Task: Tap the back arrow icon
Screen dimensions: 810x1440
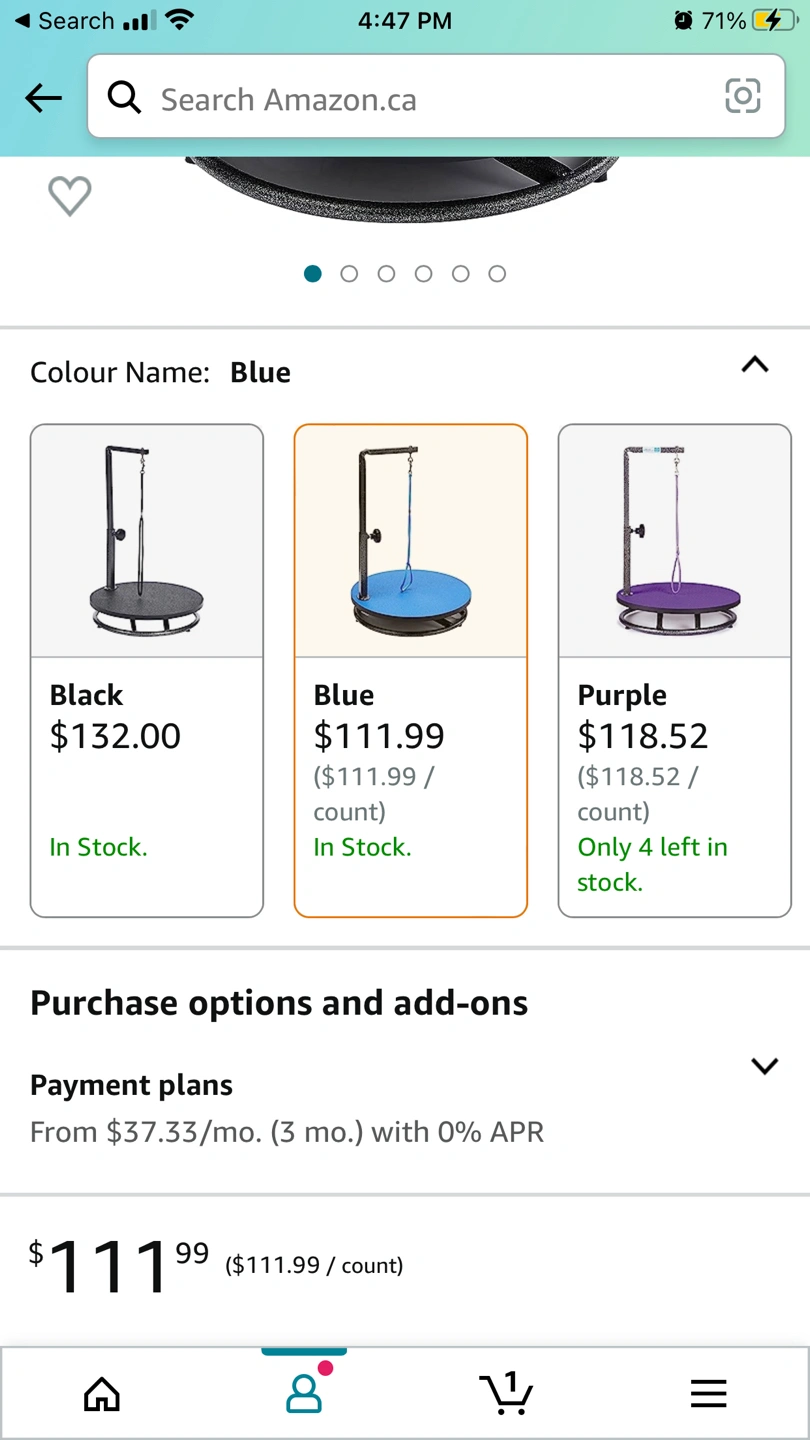Action: 44,98
